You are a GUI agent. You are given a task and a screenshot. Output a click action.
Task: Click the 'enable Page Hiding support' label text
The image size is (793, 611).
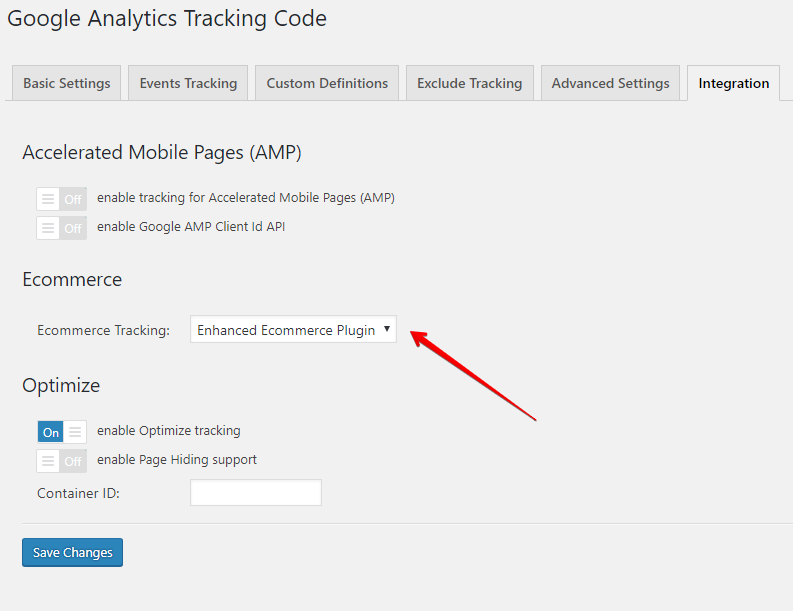click(x=177, y=460)
